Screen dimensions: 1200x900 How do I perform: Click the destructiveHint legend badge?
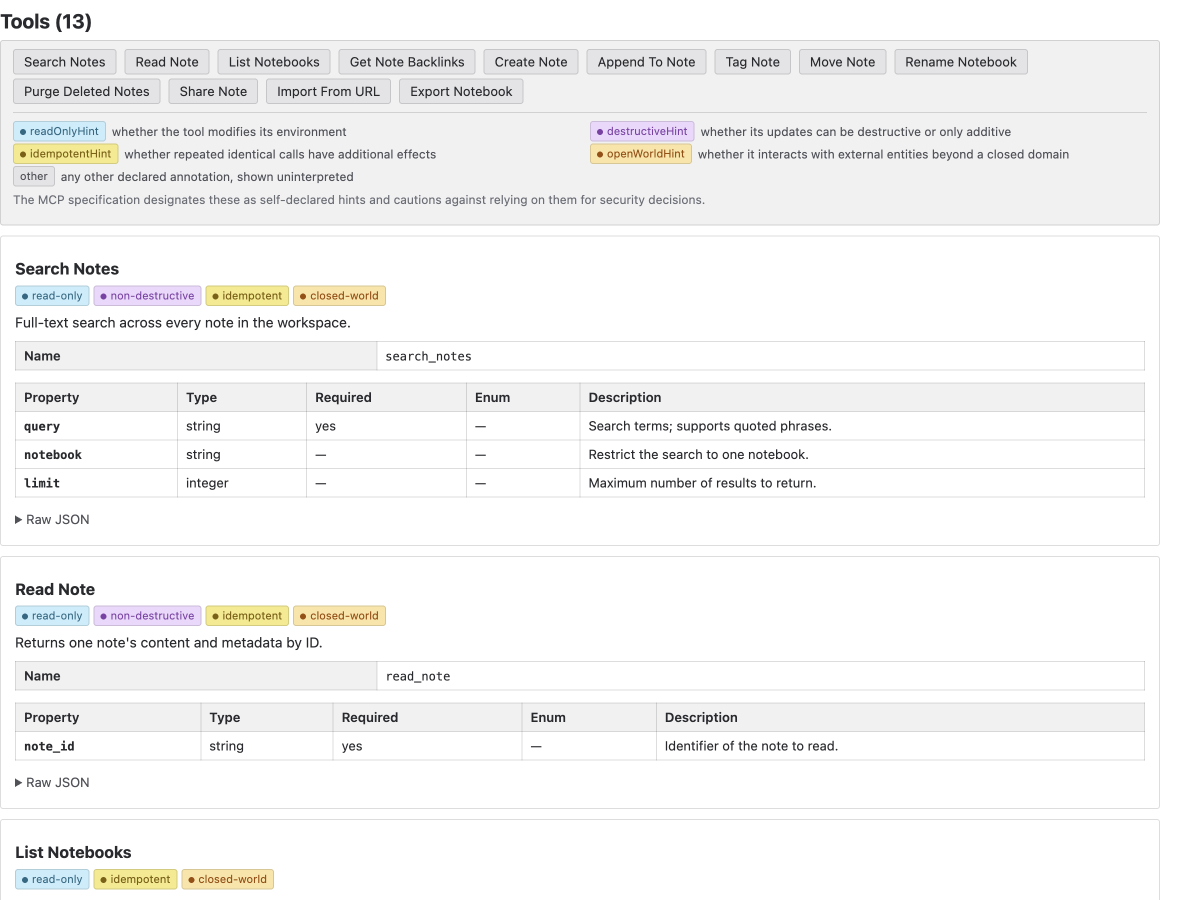[642, 131]
